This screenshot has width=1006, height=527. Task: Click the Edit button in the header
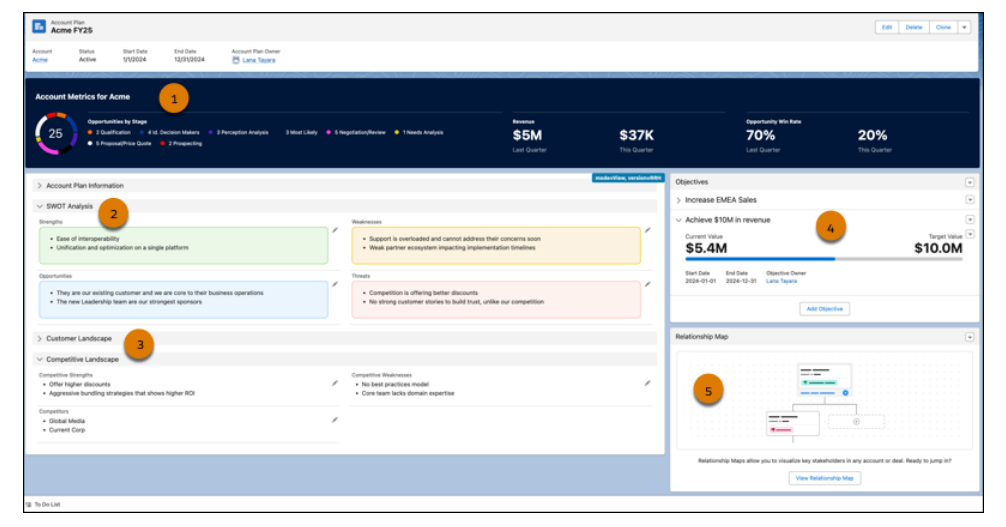(886, 27)
